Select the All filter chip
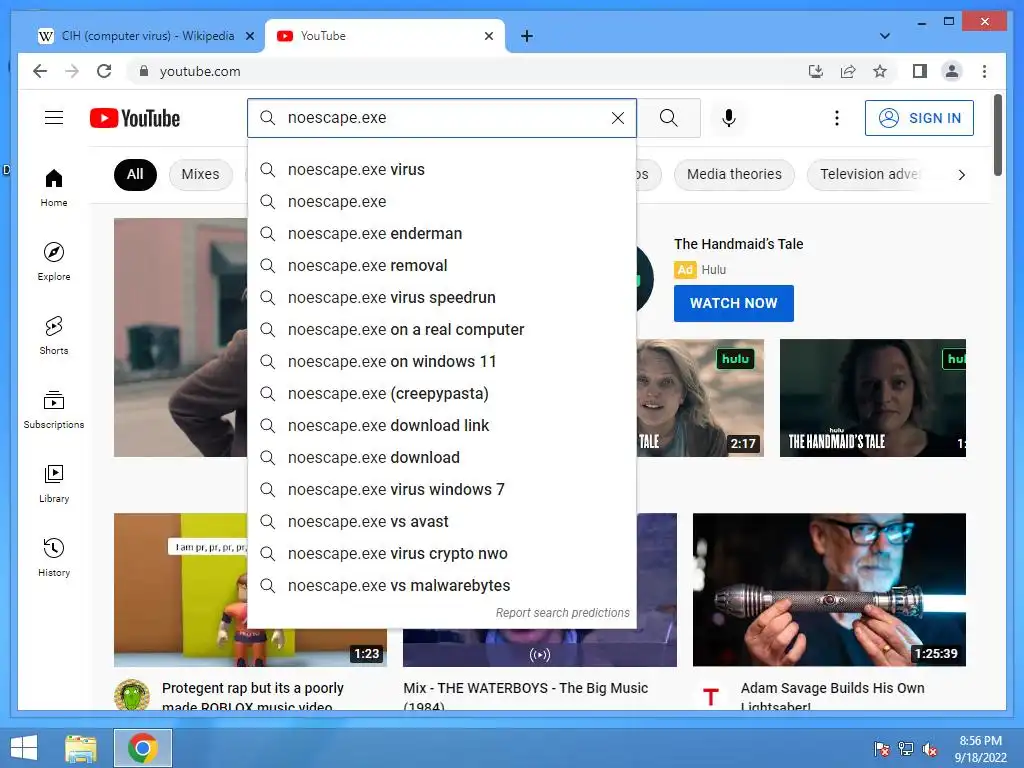 pos(135,174)
